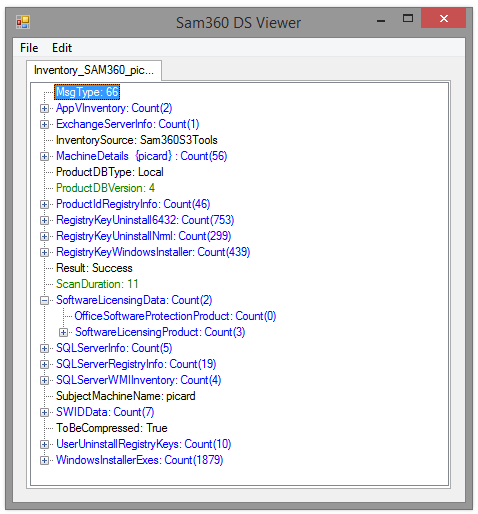Select the ScanDuration: 11 item
478x514 pixels.
97,284
